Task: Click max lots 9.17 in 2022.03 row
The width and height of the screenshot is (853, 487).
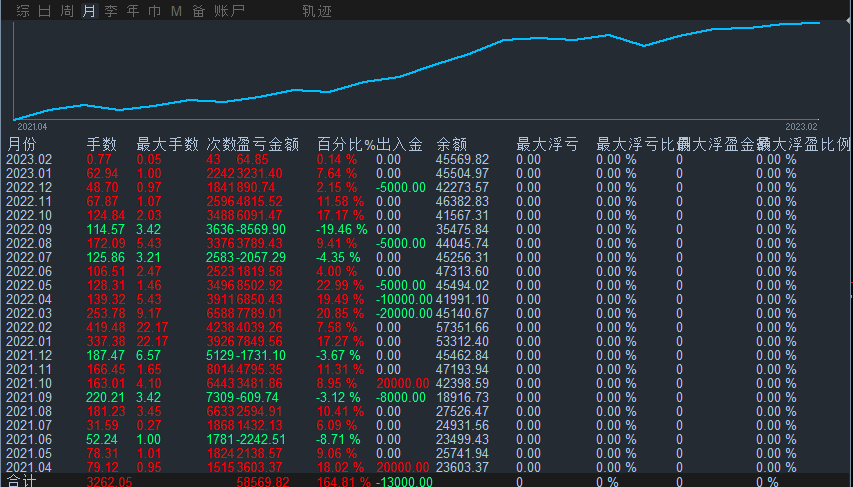Action: [x=149, y=313]
